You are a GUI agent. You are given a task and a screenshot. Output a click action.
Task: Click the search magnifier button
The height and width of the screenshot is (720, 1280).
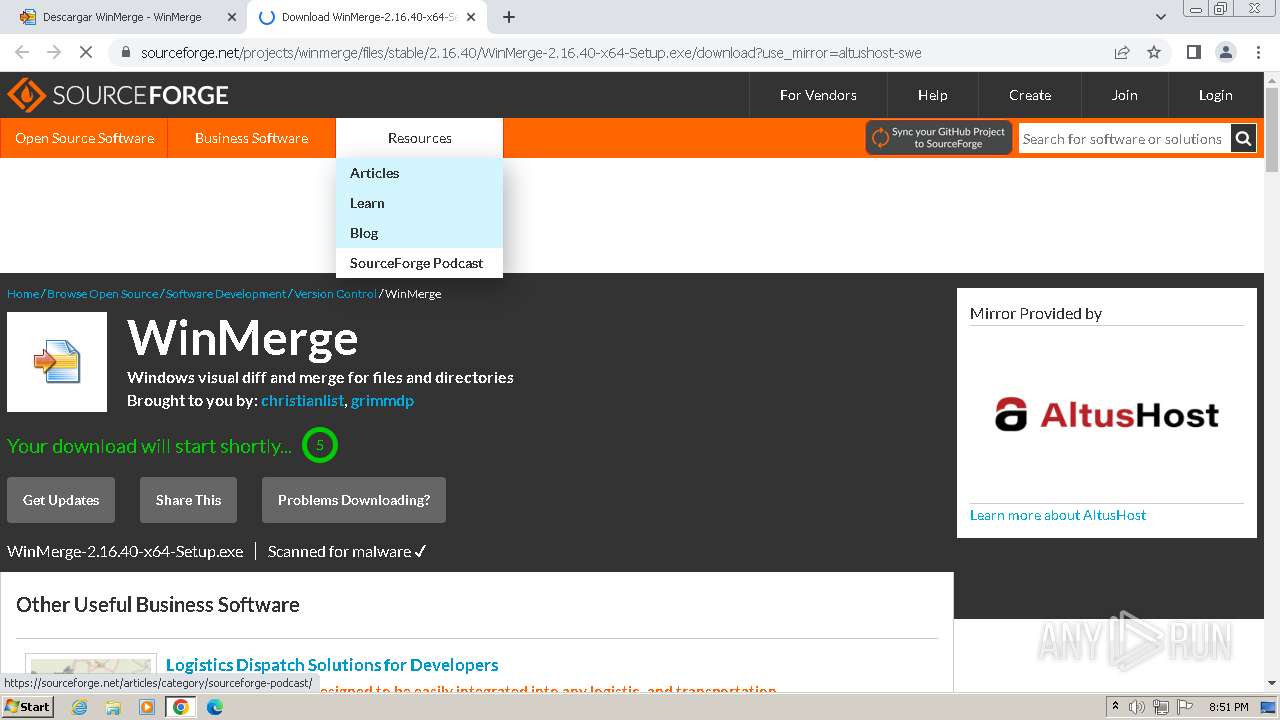coord(1243,139)
